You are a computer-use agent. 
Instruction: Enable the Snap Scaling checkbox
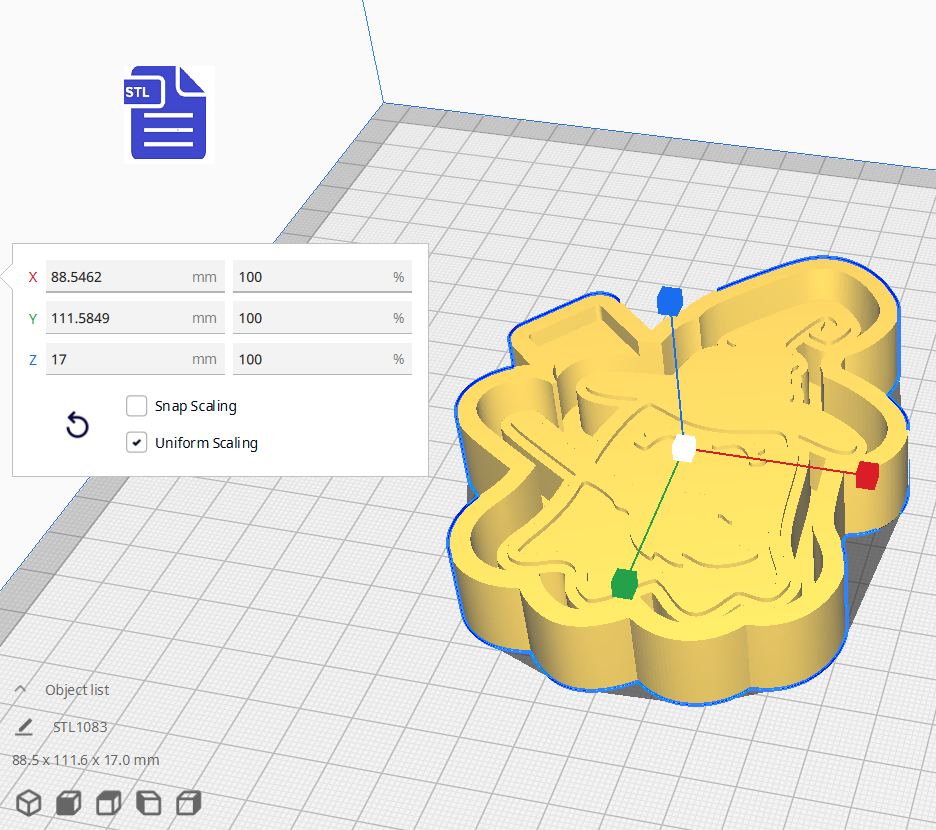coord(137,406)
